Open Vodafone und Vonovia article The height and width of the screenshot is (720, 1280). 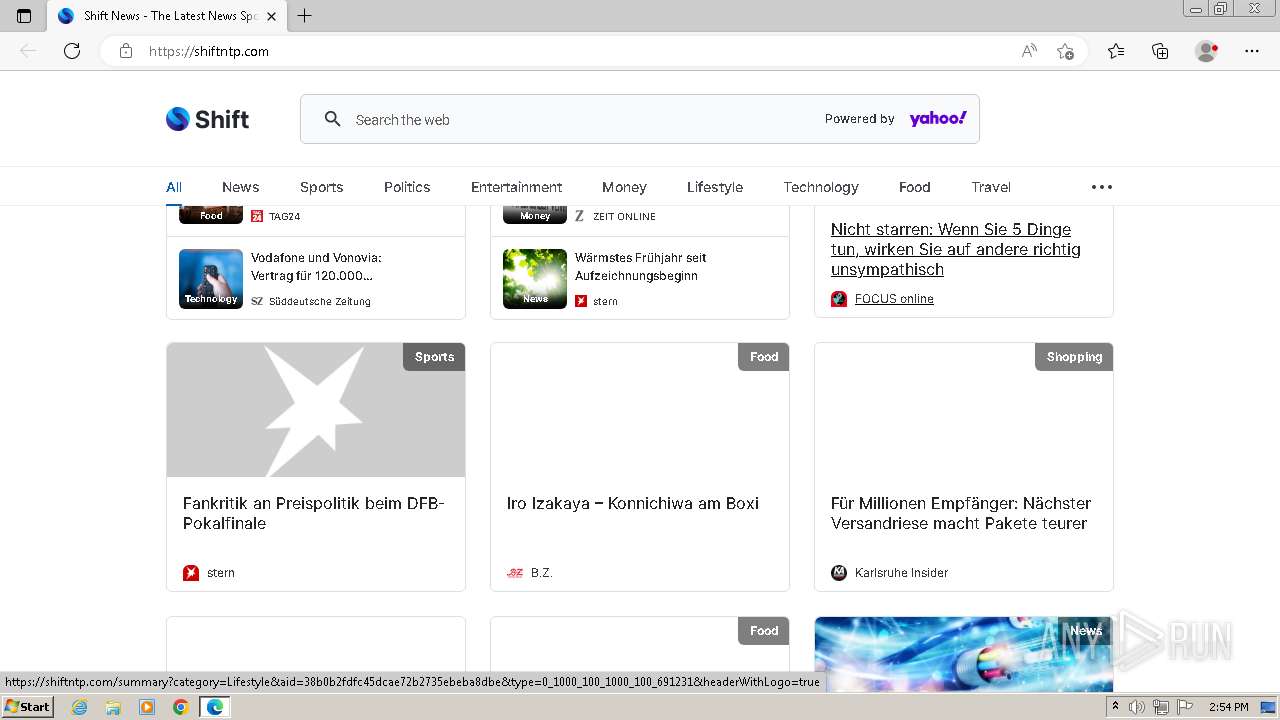[x=316, y=266]
